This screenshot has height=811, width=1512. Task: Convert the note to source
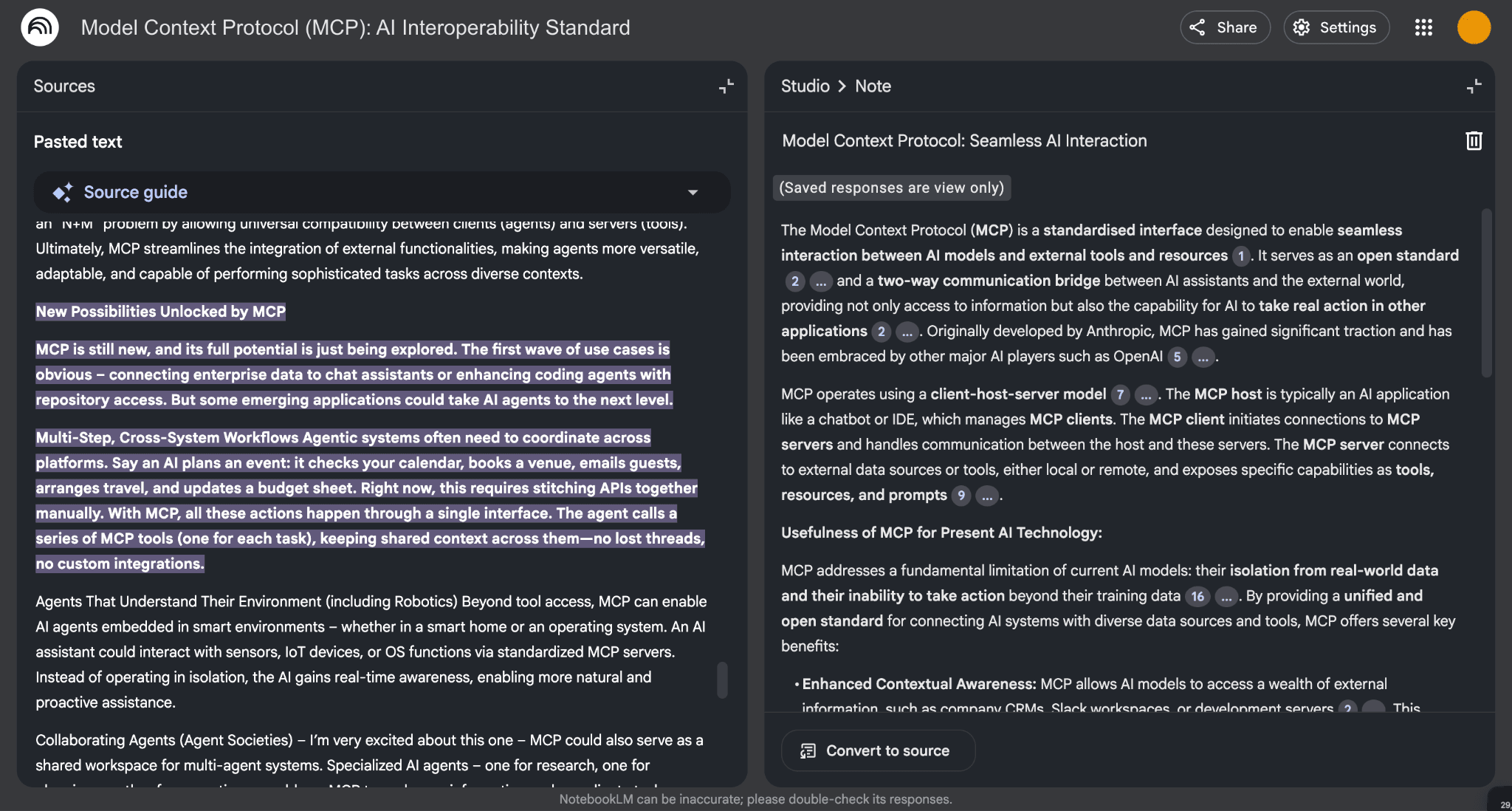878,750
